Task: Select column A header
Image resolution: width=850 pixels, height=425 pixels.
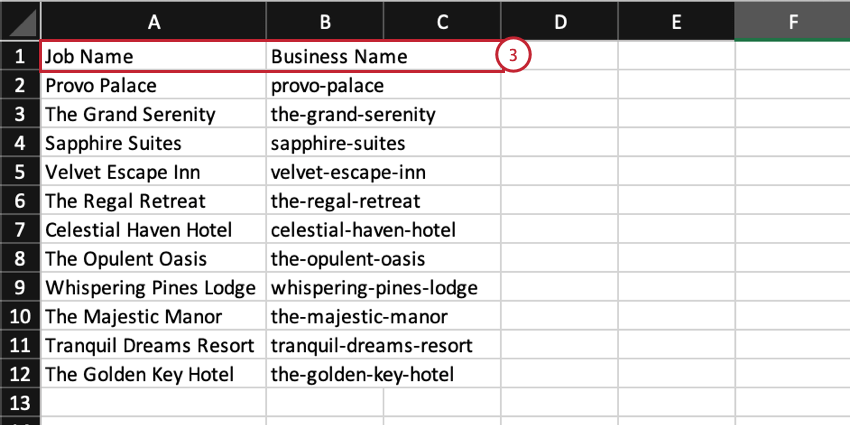Action: click(154, 20)
